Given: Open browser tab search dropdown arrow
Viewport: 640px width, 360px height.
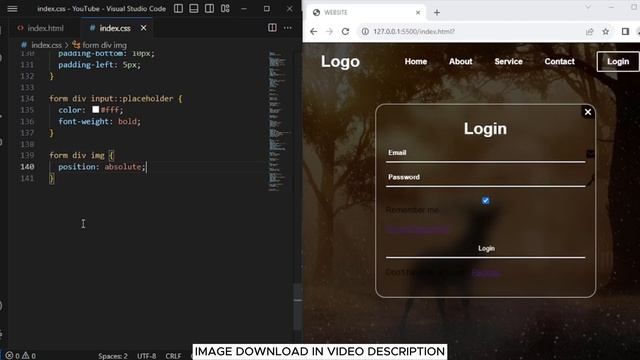Looking at the screenshot, I should tap(588, 7).
